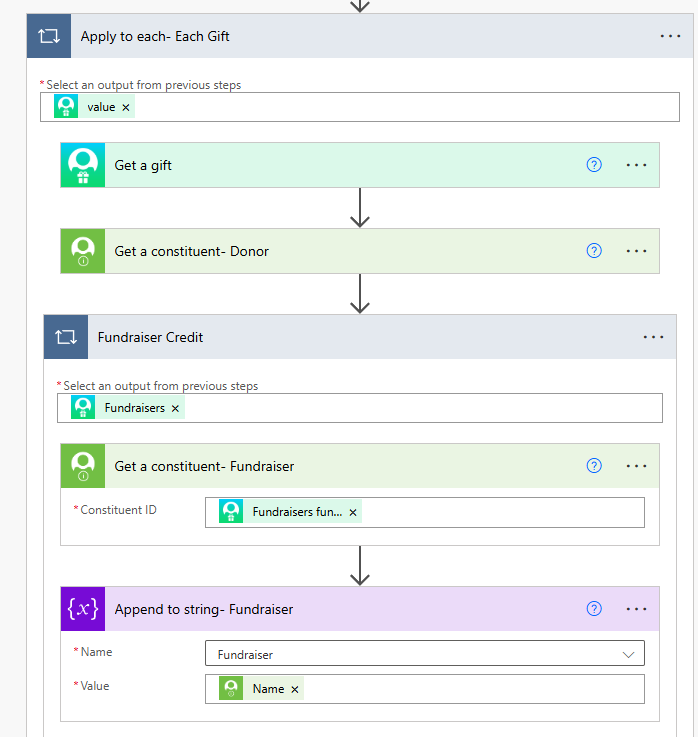The image size is (698, 737).
Task: Open help for Get a gift
Action: tap(594, 165)
